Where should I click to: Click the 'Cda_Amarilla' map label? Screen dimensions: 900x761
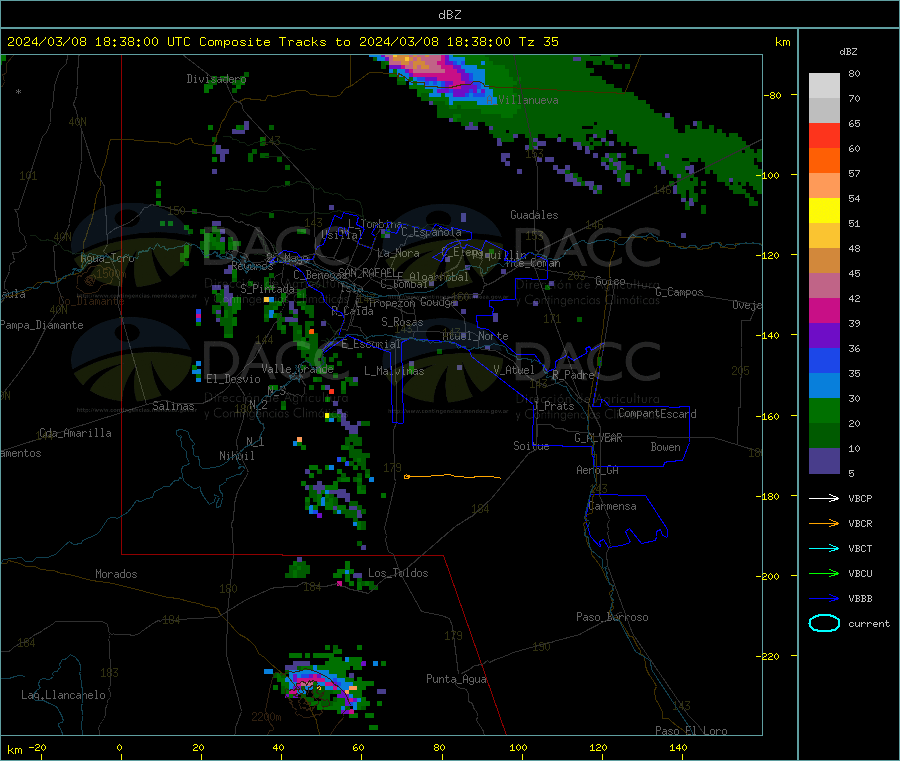[75, 433]
